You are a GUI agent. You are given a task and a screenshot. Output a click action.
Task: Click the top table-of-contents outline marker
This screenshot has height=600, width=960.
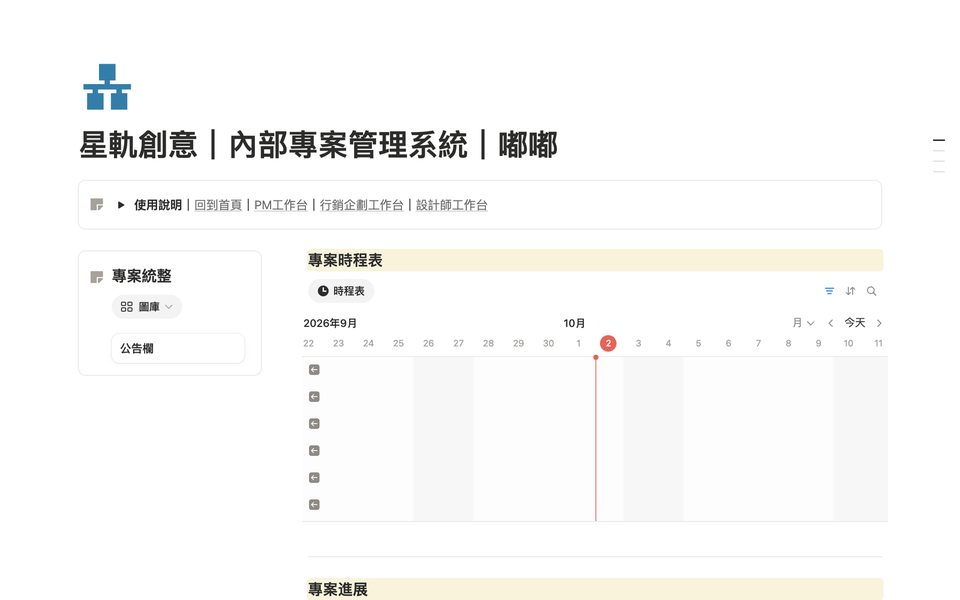click(x=939, y=140)
